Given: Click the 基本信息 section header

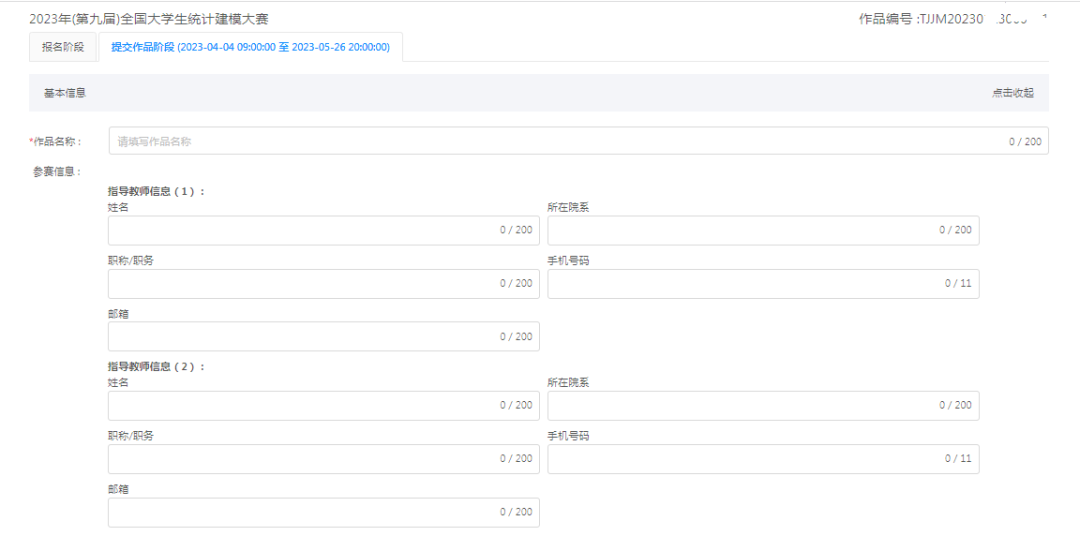Looking at the screenshot, I should 64,93.
